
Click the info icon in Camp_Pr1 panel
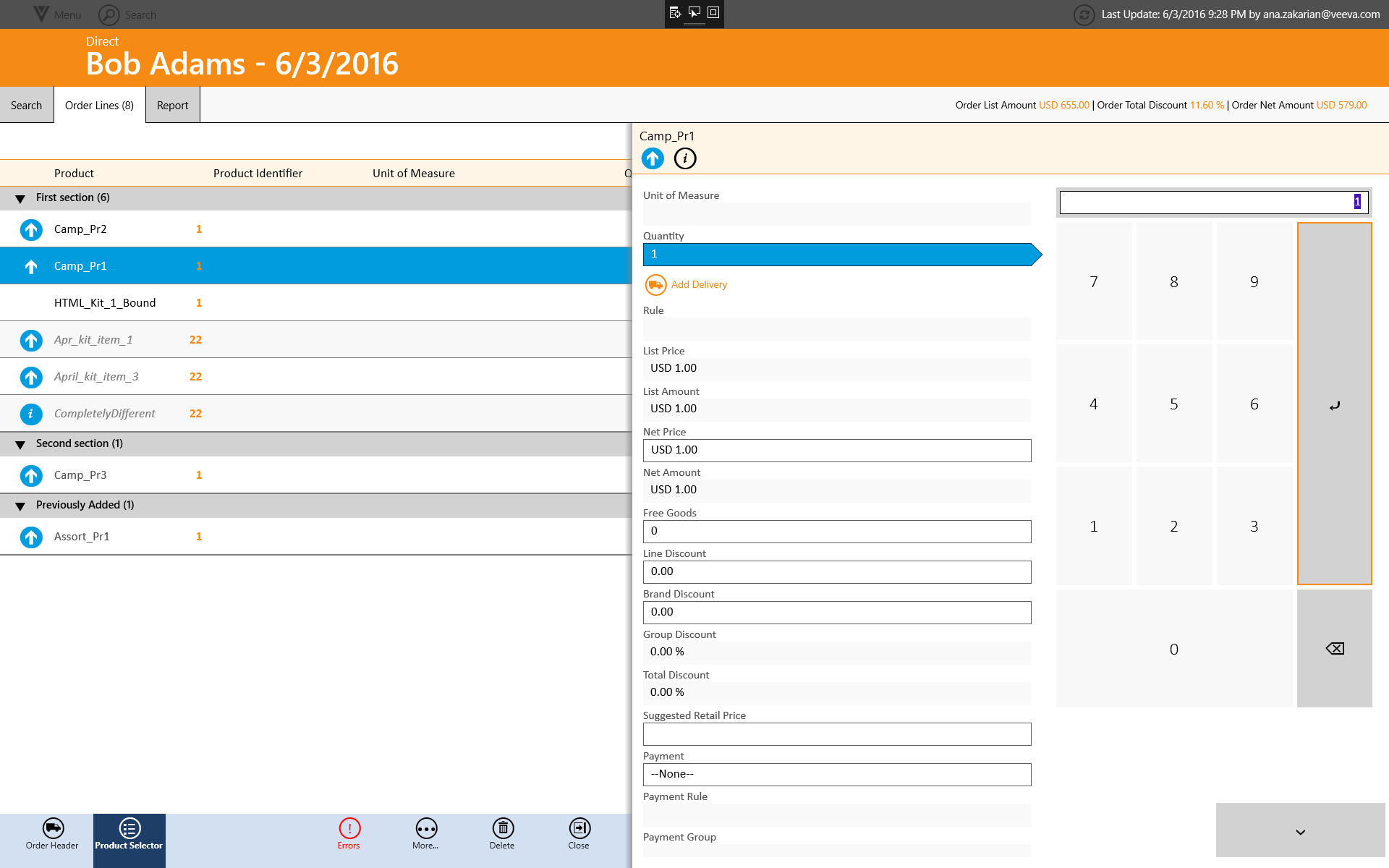684,158
